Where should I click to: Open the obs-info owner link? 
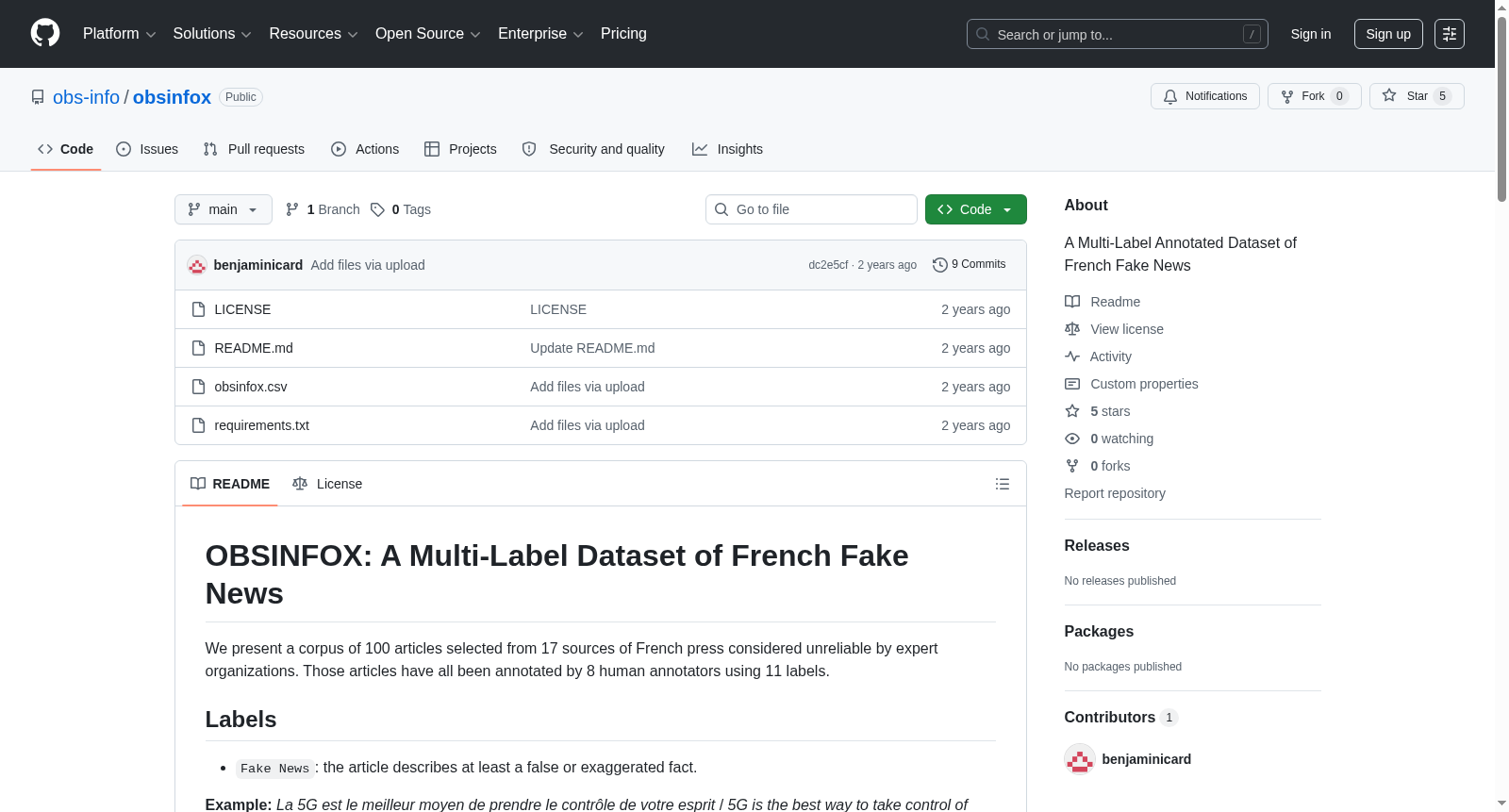click(86, 97)
